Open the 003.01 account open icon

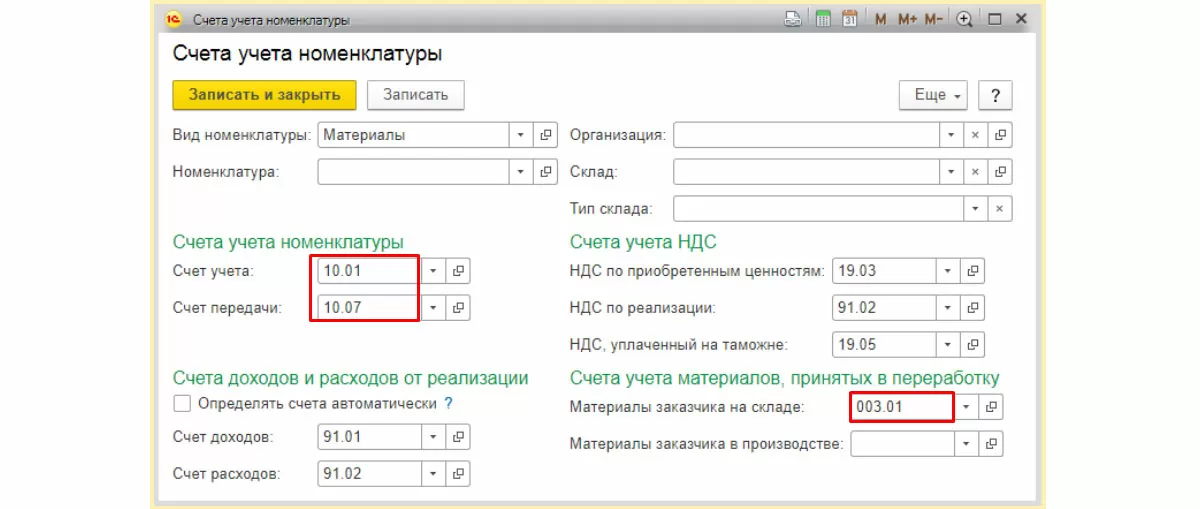point(991,407)
